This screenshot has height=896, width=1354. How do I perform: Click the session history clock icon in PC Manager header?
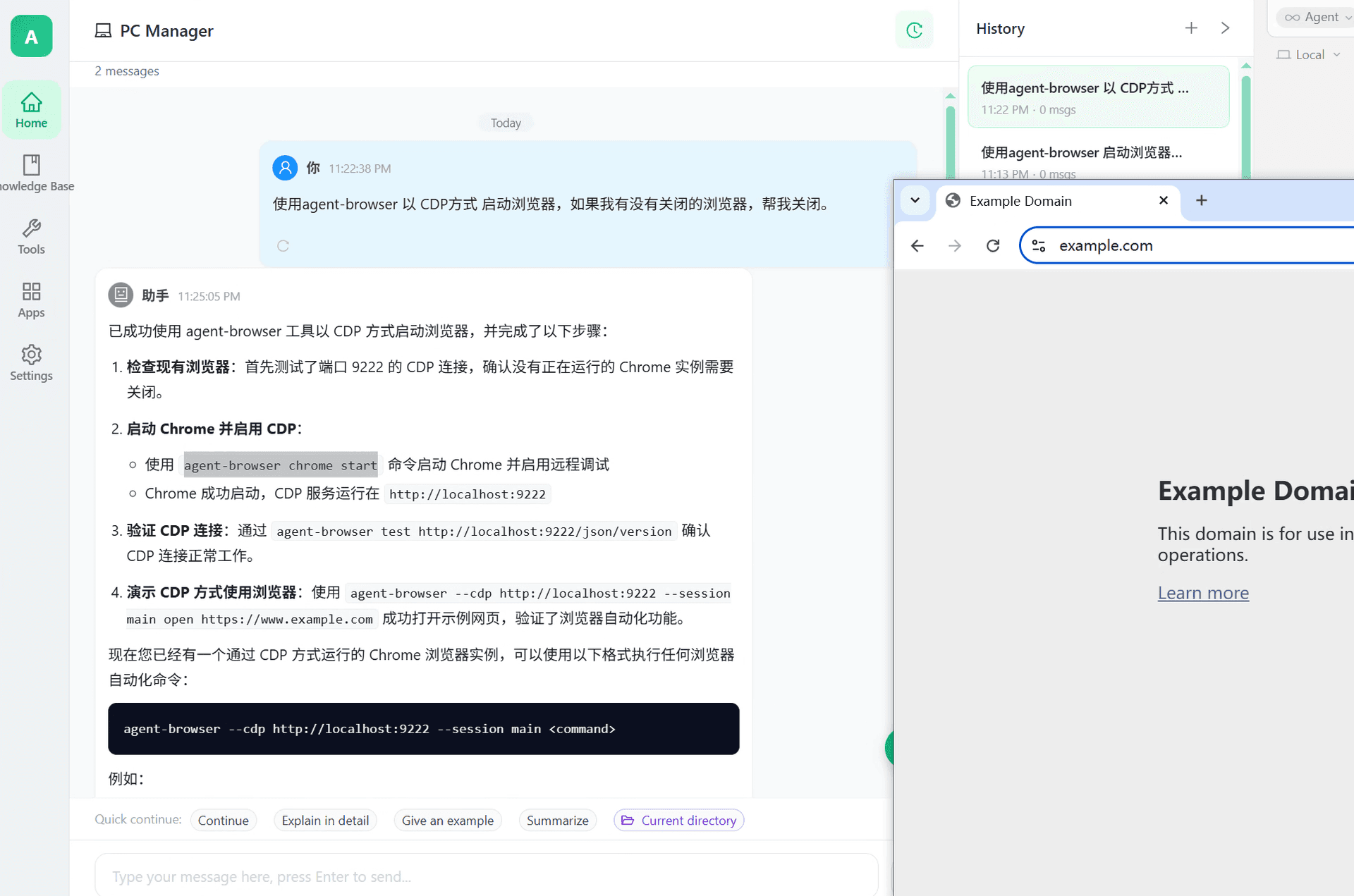[914, 30]
